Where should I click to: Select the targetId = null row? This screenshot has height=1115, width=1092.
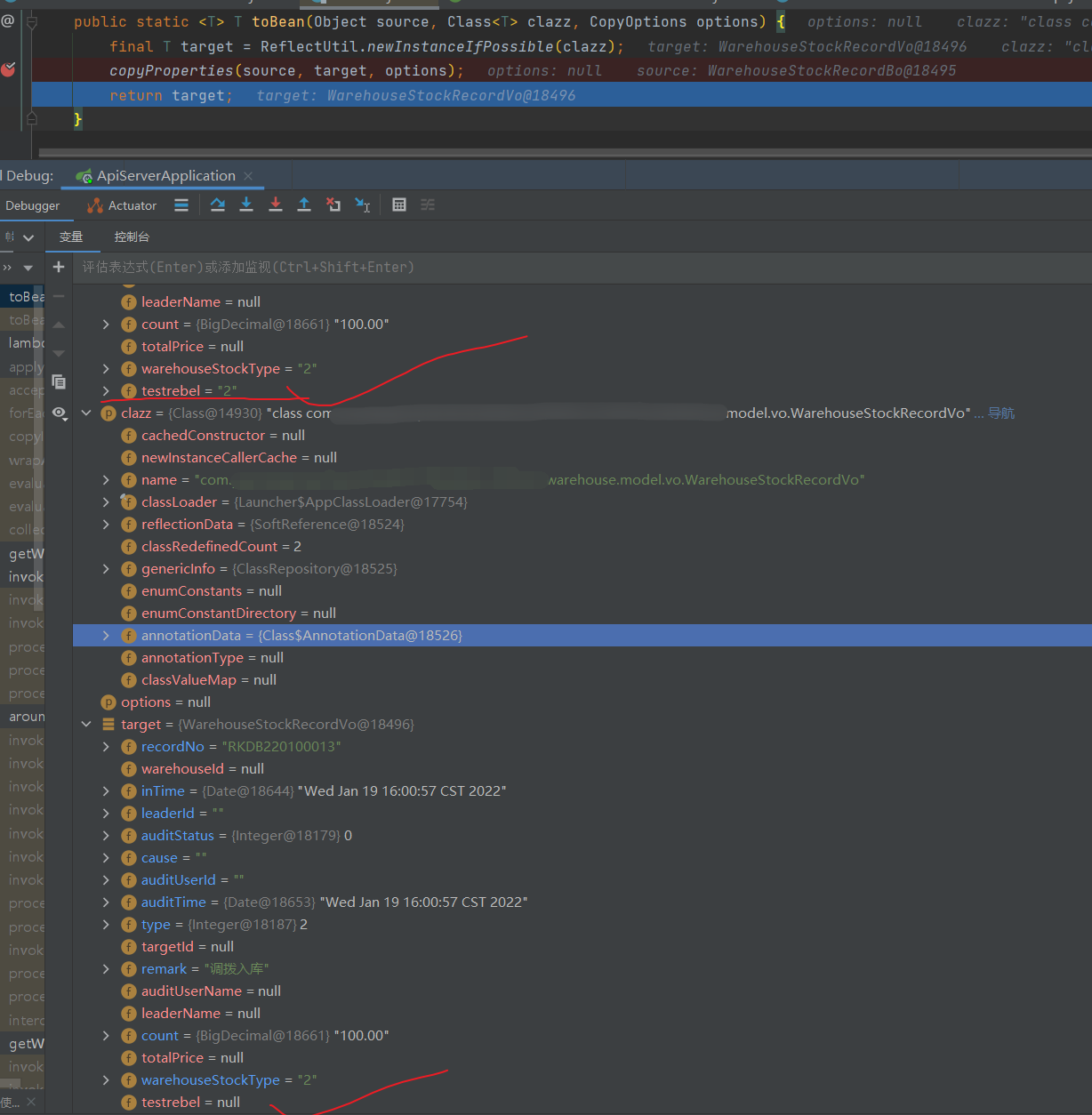point(582,947)
